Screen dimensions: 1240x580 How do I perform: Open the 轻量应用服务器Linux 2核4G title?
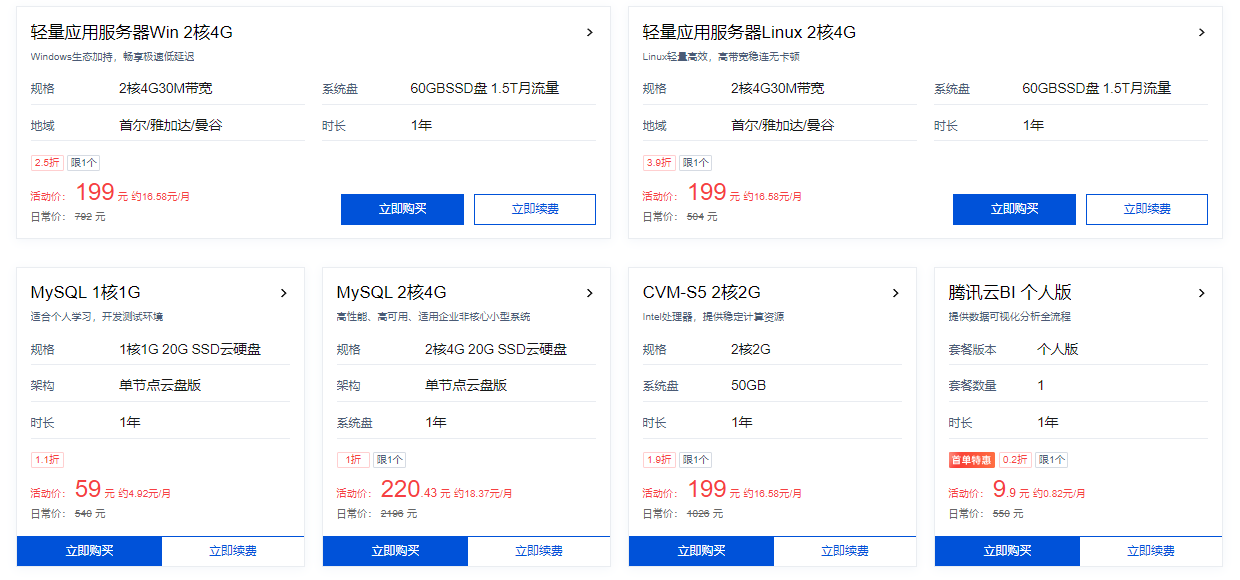point(749,32)
